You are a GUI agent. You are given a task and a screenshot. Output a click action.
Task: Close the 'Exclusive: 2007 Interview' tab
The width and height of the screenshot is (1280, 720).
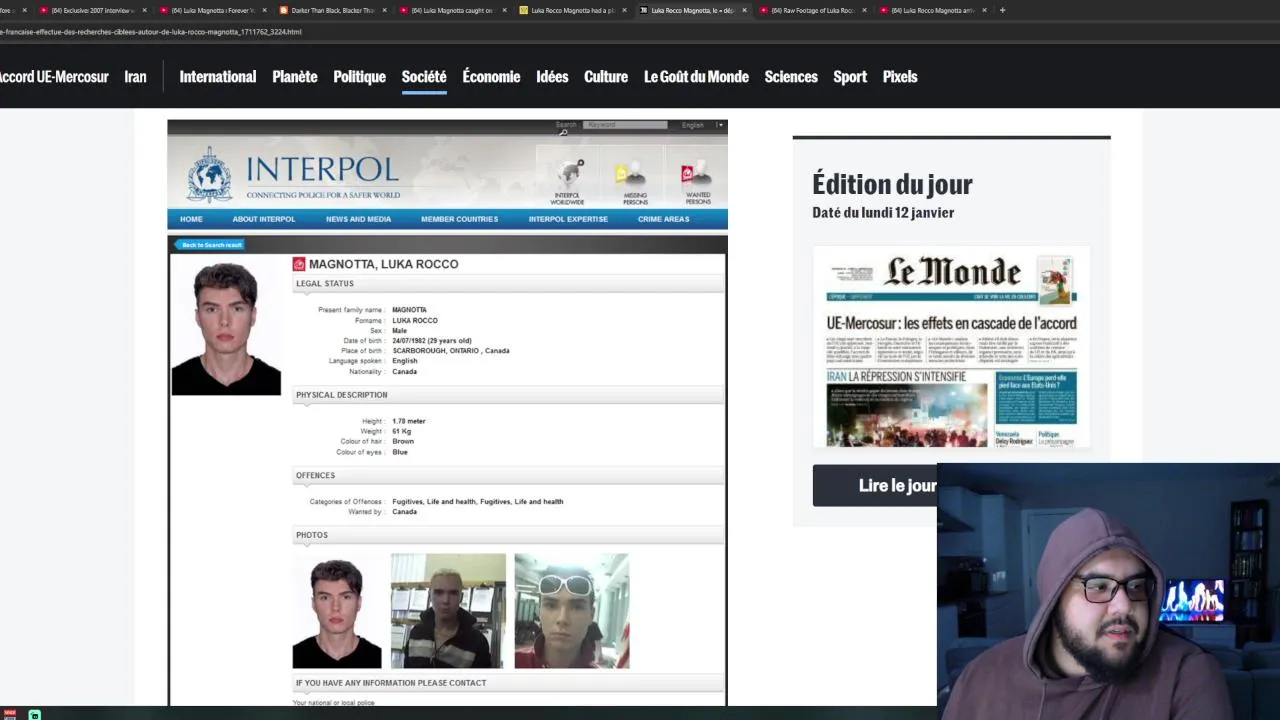(144, 10)
